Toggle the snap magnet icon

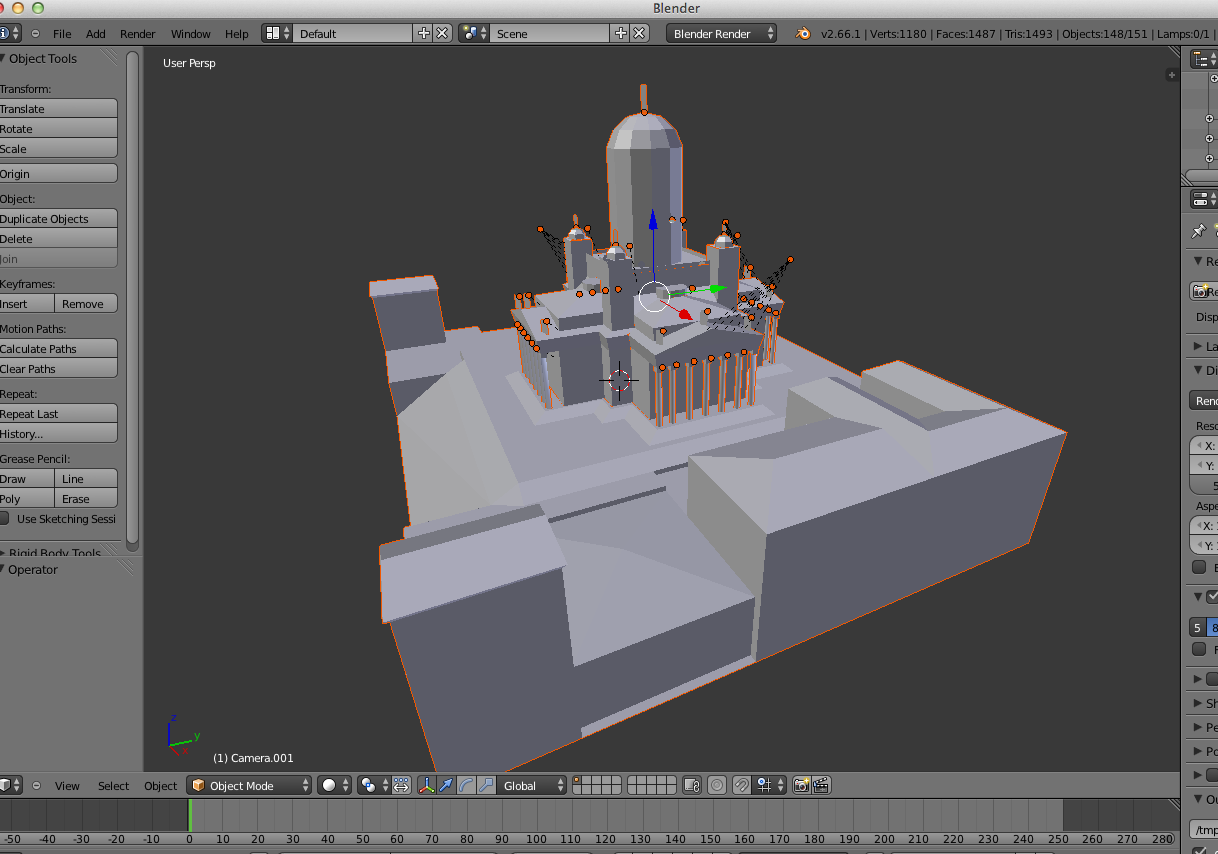coord(742,786)
